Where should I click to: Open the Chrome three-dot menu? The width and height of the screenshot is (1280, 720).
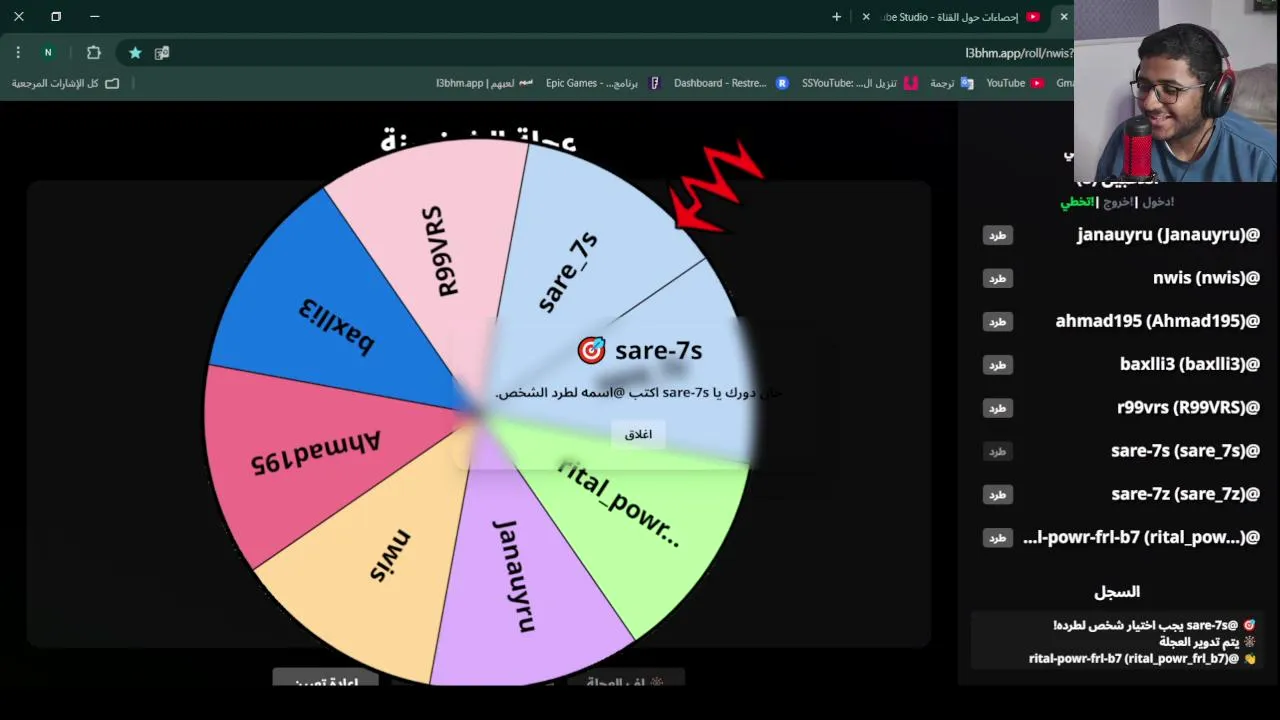click(x=18, y=53)
